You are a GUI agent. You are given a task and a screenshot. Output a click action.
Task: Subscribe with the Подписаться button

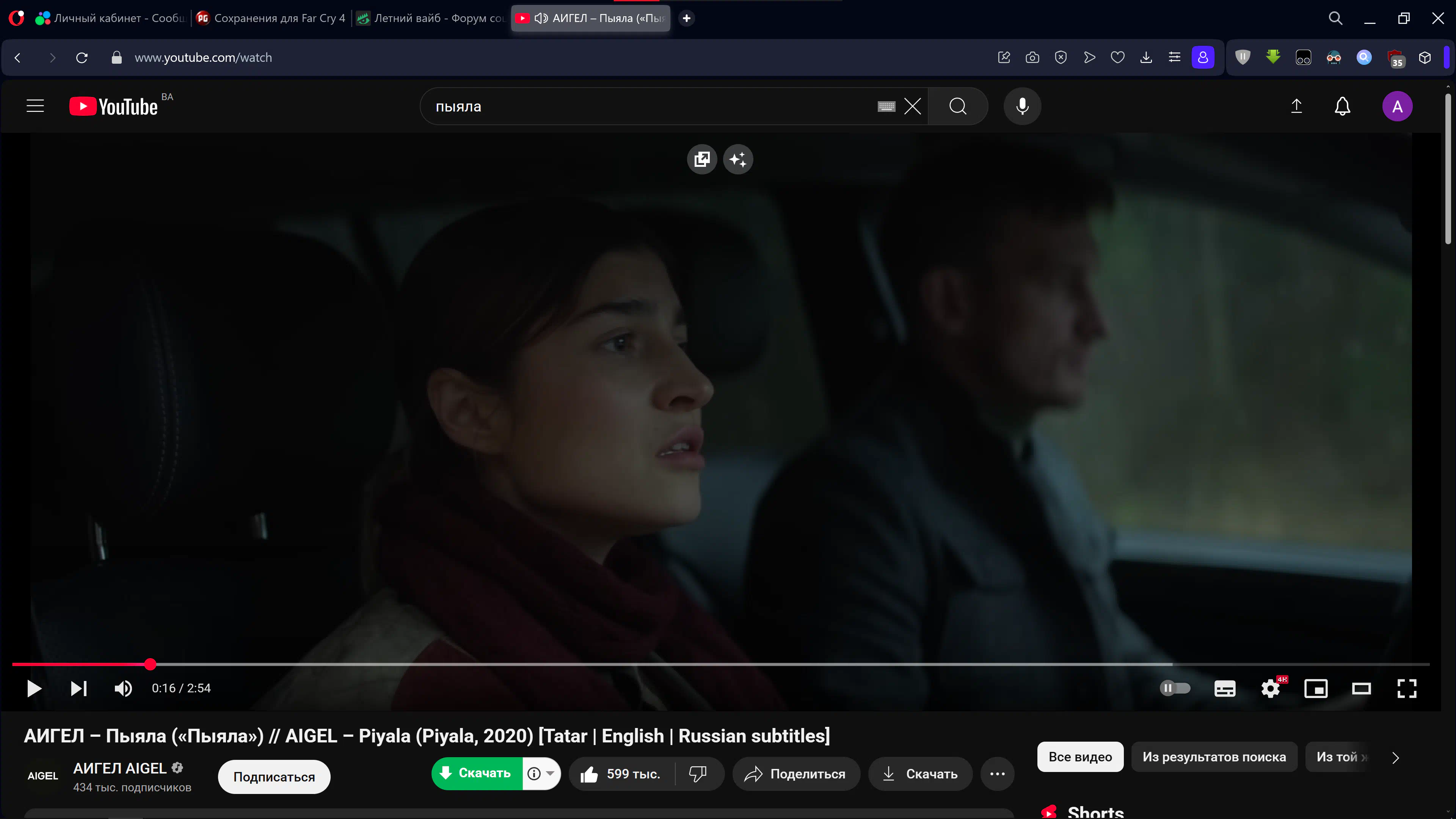coord(274,777)
